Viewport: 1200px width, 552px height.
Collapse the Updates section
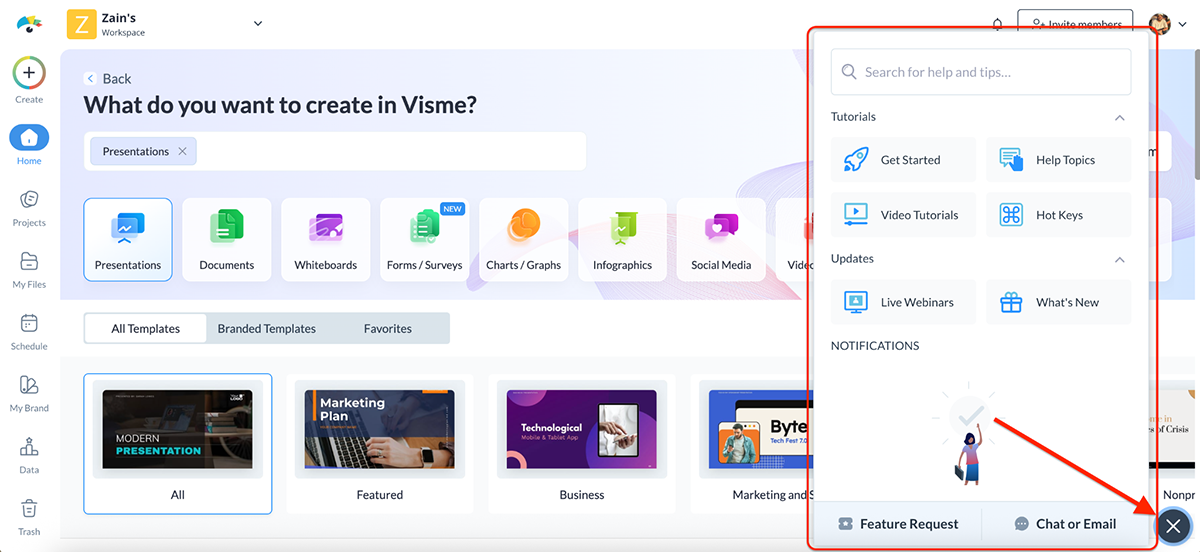[1120, 260]
